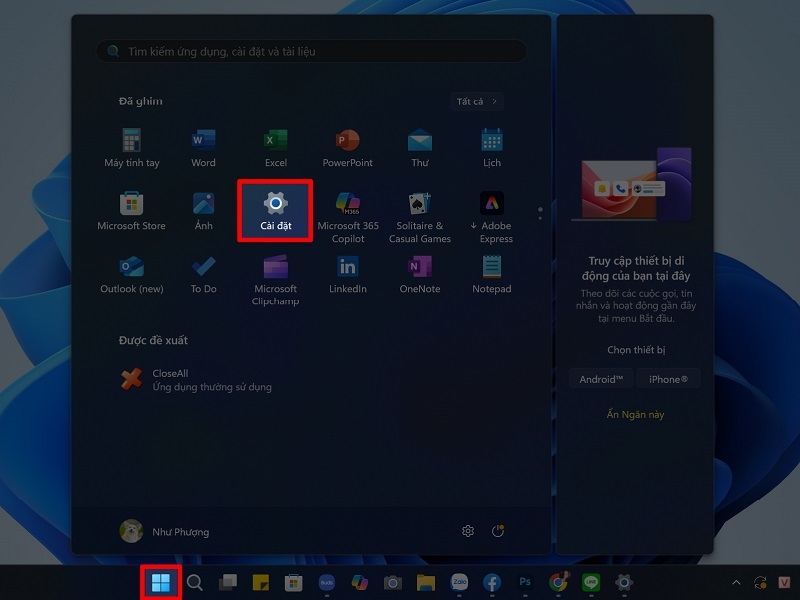Choose iPhone® device option
Viewport: 800px width, 600px height.
668,379
